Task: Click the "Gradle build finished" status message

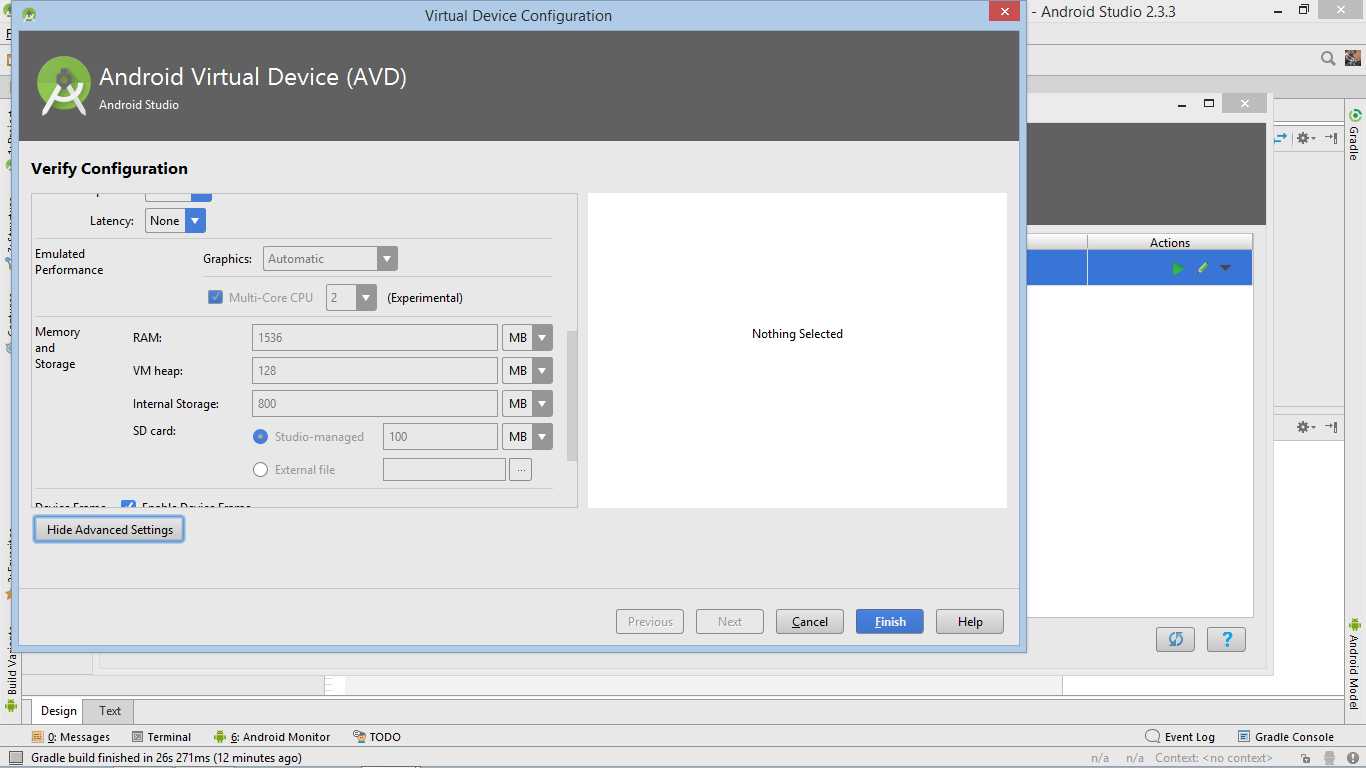Action: pyautogui.click(x=166, y=758)
